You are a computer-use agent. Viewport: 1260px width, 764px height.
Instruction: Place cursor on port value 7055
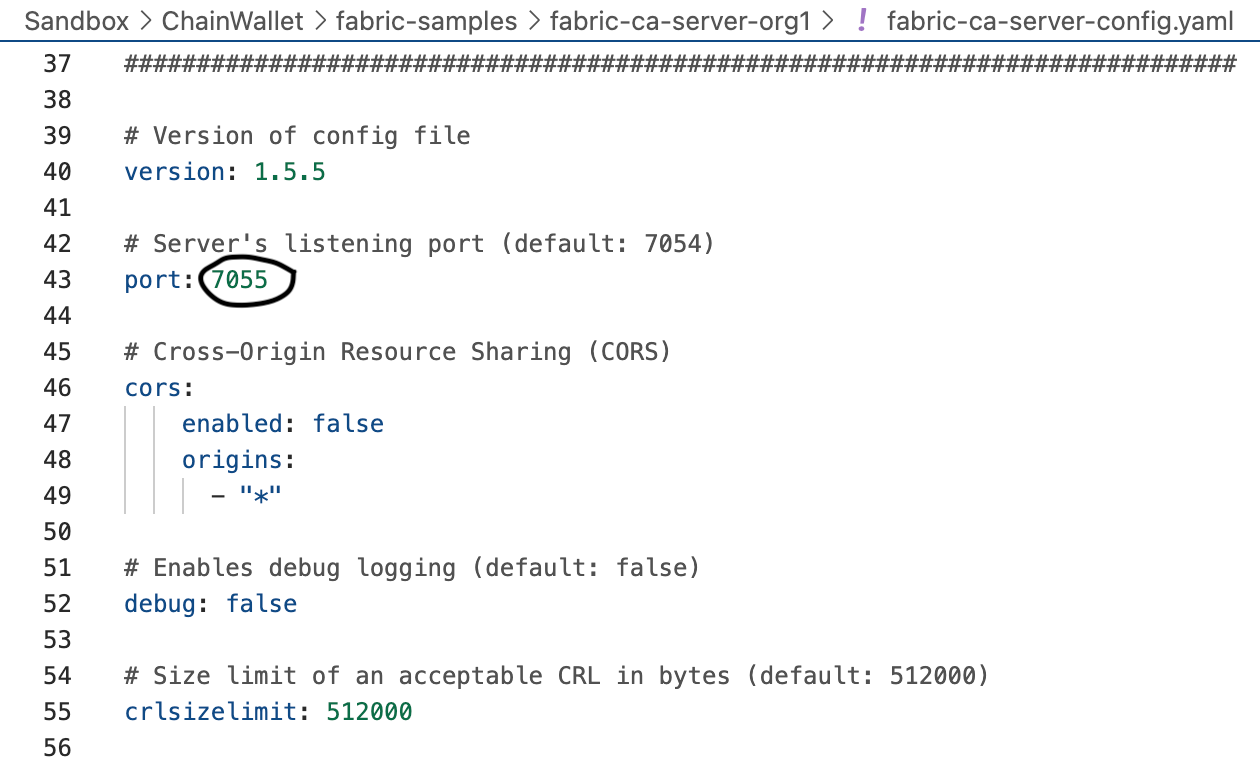pyautogui.click(x=240, y=280)
